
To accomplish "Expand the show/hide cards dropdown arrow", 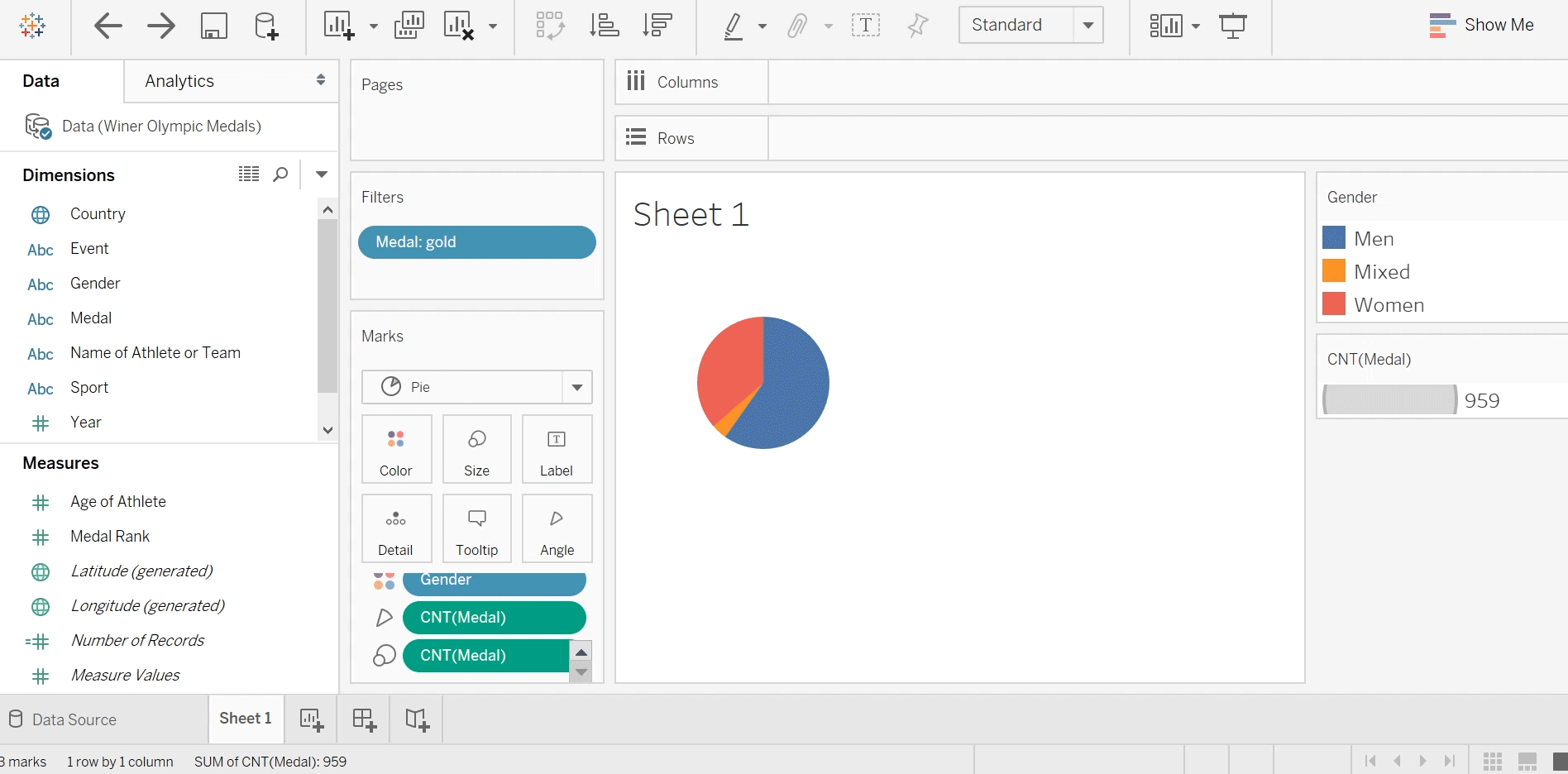I will tap(1196, 26).
